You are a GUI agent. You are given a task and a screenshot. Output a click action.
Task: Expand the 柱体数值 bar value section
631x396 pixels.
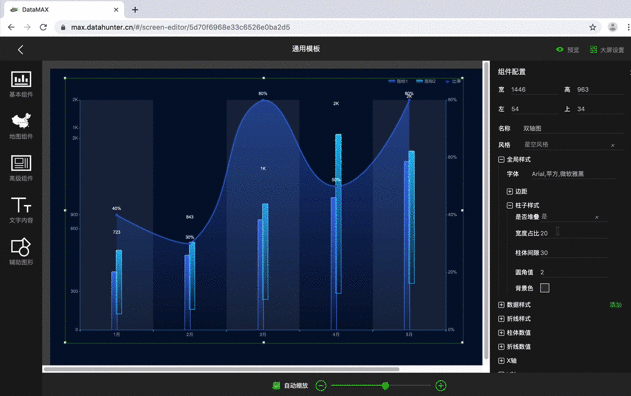501,333
